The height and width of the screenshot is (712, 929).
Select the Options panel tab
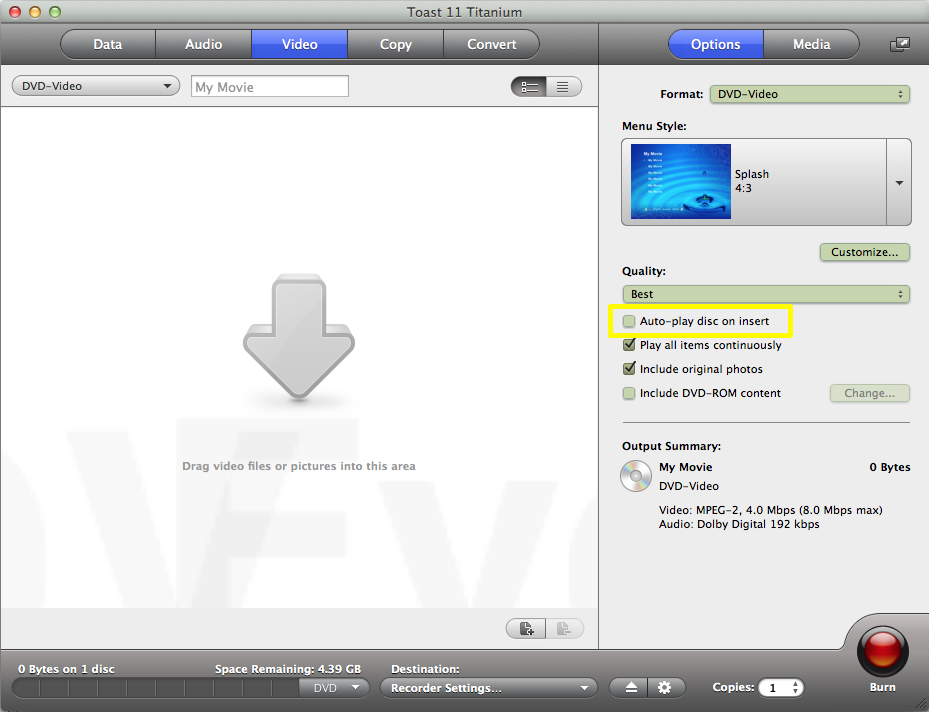pos(716,44)
